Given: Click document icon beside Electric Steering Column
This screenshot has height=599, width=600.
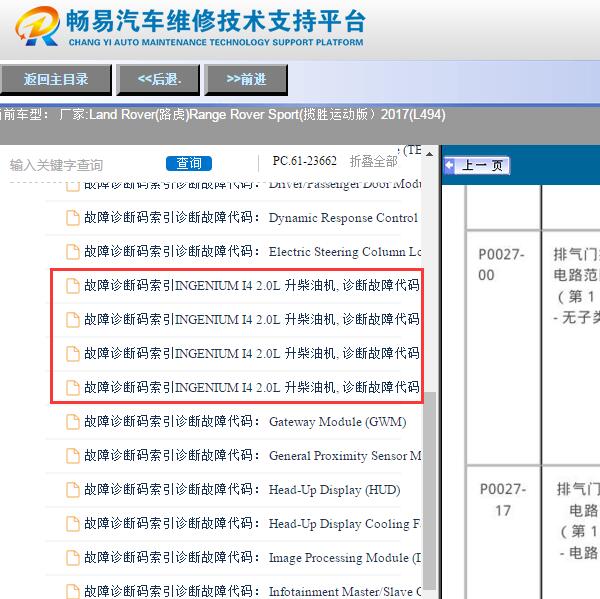Looking at the screenshot, I should pyautogui.click(x=73, y=251).
